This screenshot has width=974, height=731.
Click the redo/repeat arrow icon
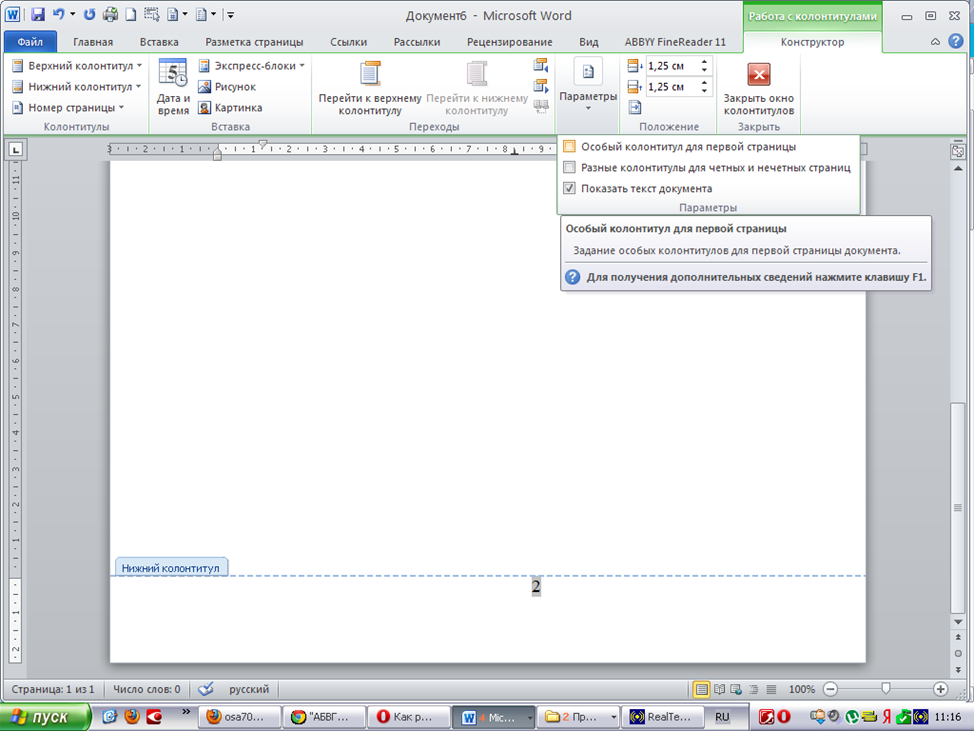point(89,14)
